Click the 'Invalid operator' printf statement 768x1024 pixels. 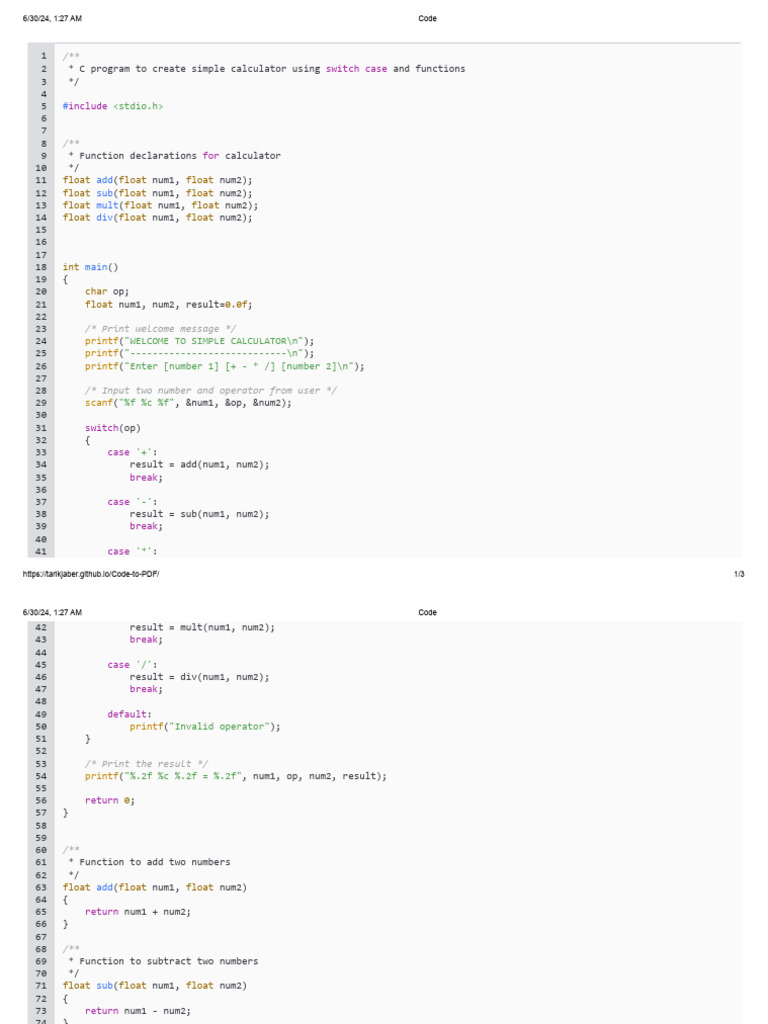(205, 727)
